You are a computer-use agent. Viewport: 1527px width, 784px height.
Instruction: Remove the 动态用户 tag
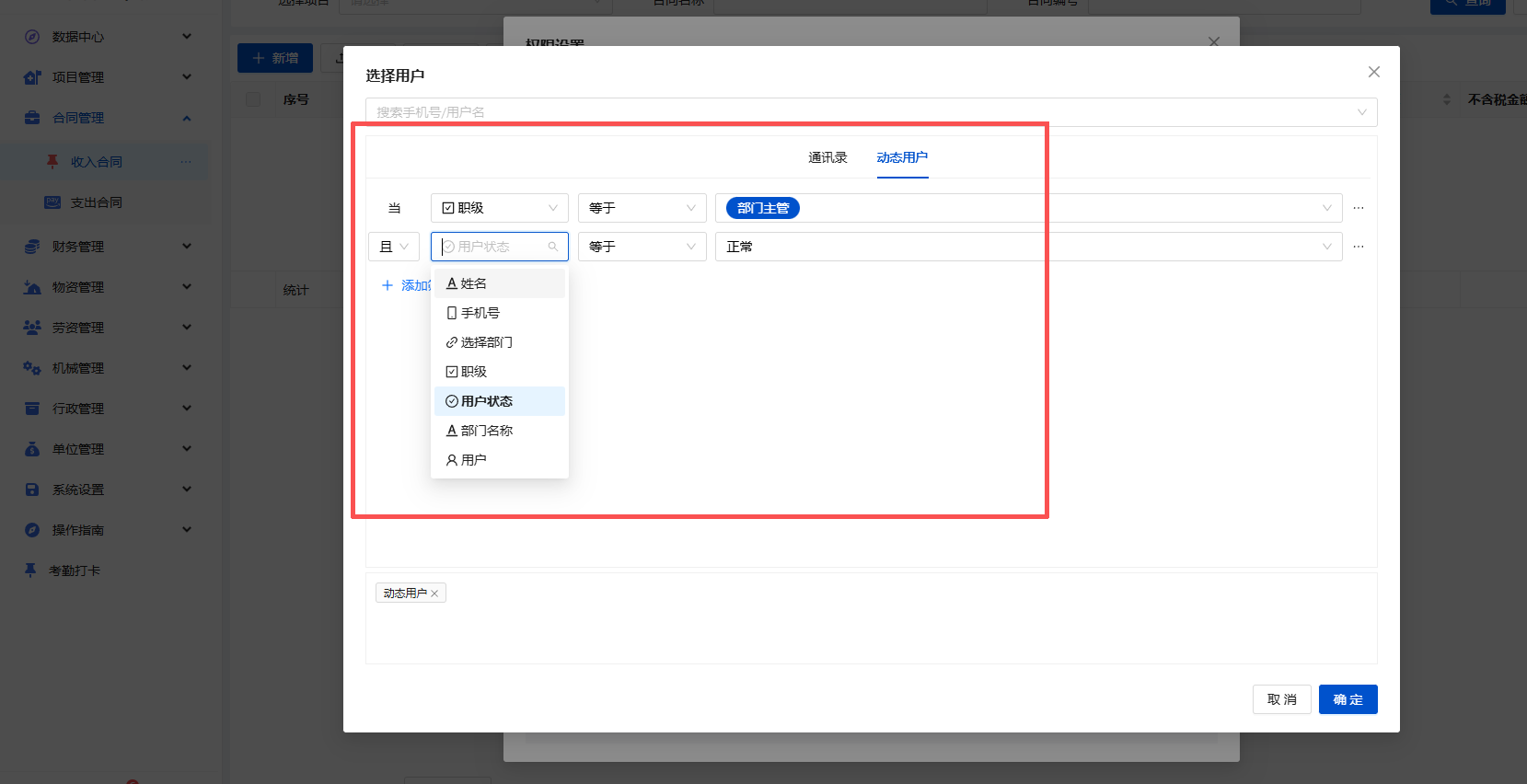tap(434, 594)
